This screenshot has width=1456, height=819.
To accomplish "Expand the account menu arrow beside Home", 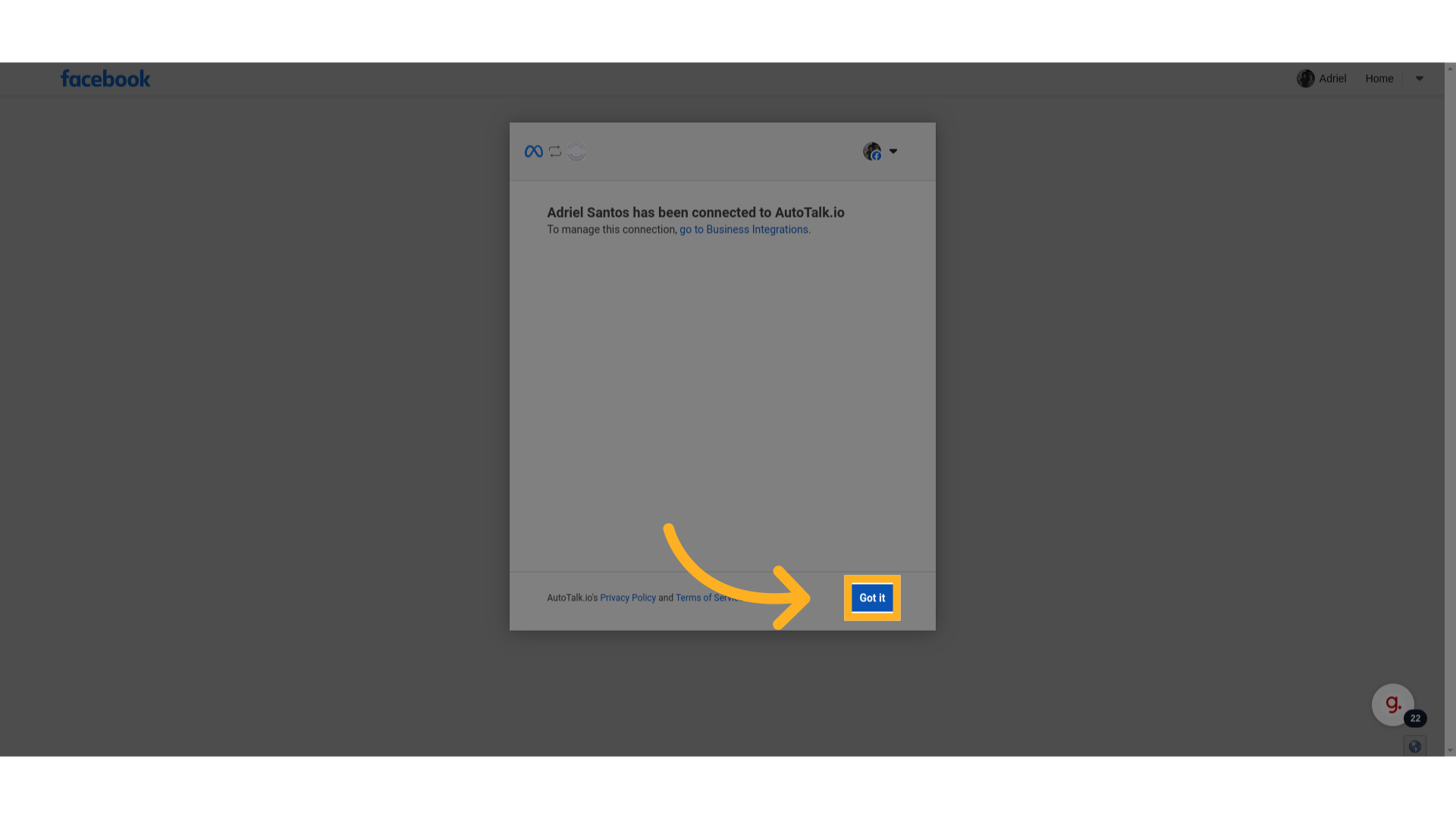I will click(x=1420, y=79).
